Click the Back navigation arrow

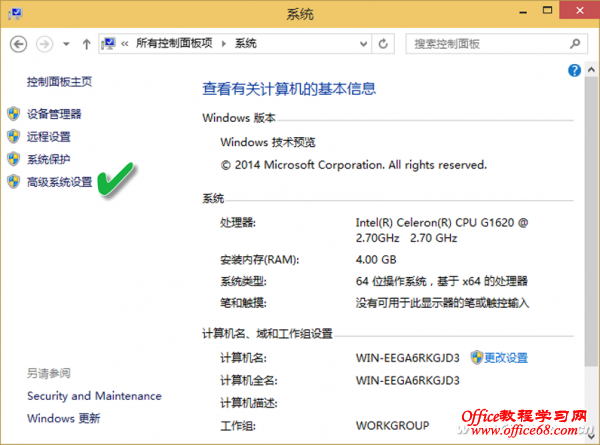[x=18, y=44]
